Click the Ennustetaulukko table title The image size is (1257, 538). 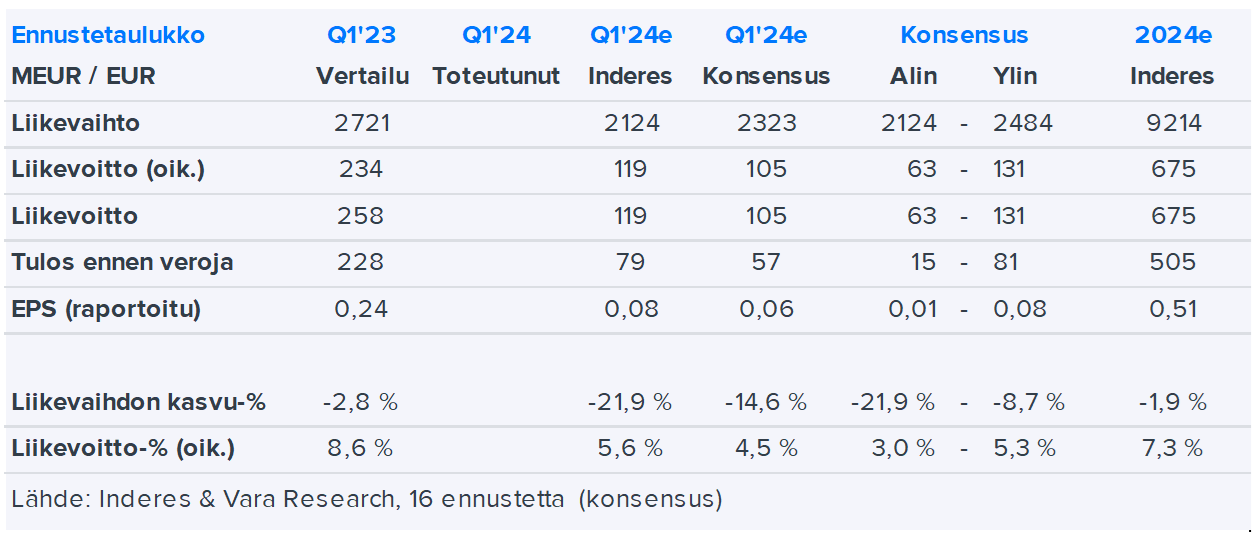coord(108,35)
